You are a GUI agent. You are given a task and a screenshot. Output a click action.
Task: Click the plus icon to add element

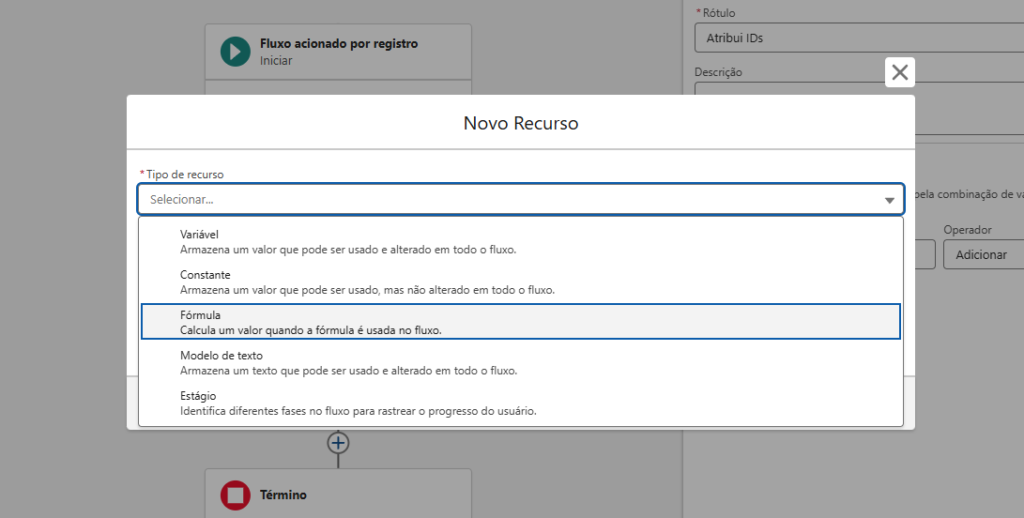pos(338,442)
